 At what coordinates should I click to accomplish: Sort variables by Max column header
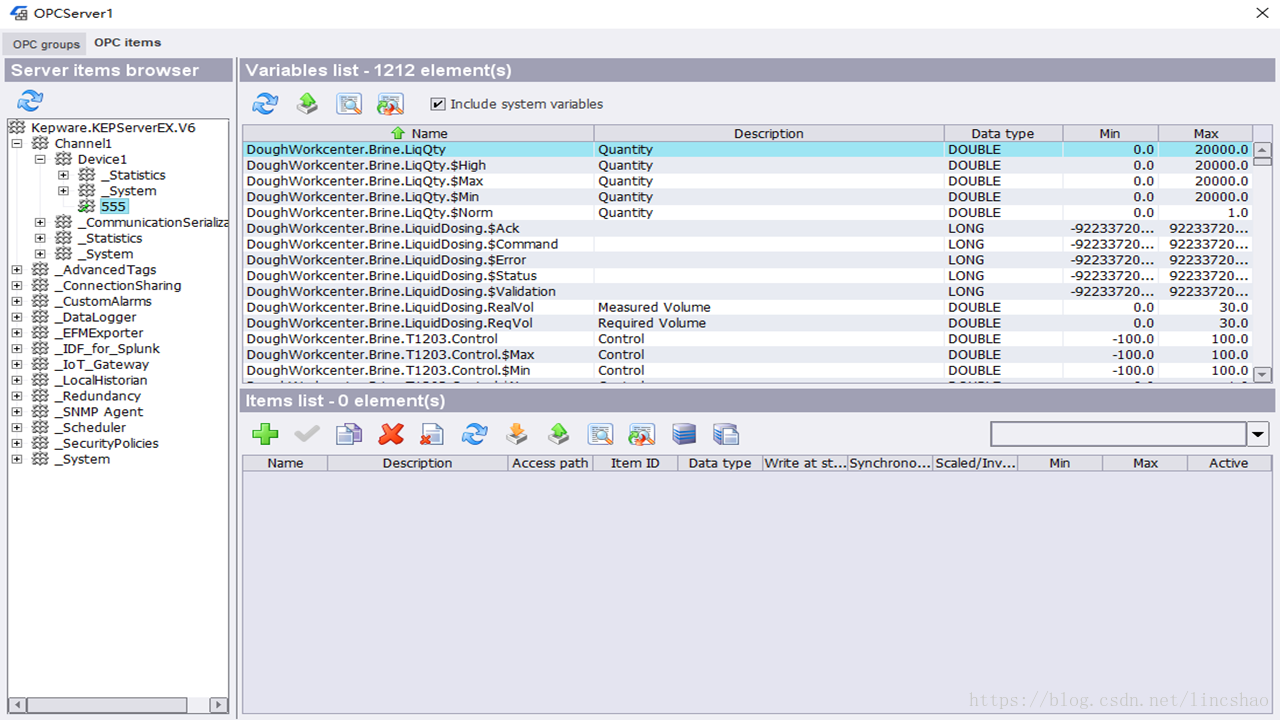click(1206, 133)
